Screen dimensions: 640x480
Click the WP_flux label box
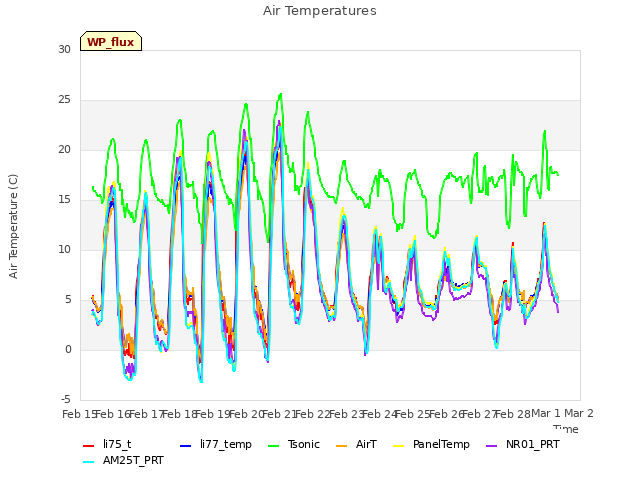coord(111,41)
